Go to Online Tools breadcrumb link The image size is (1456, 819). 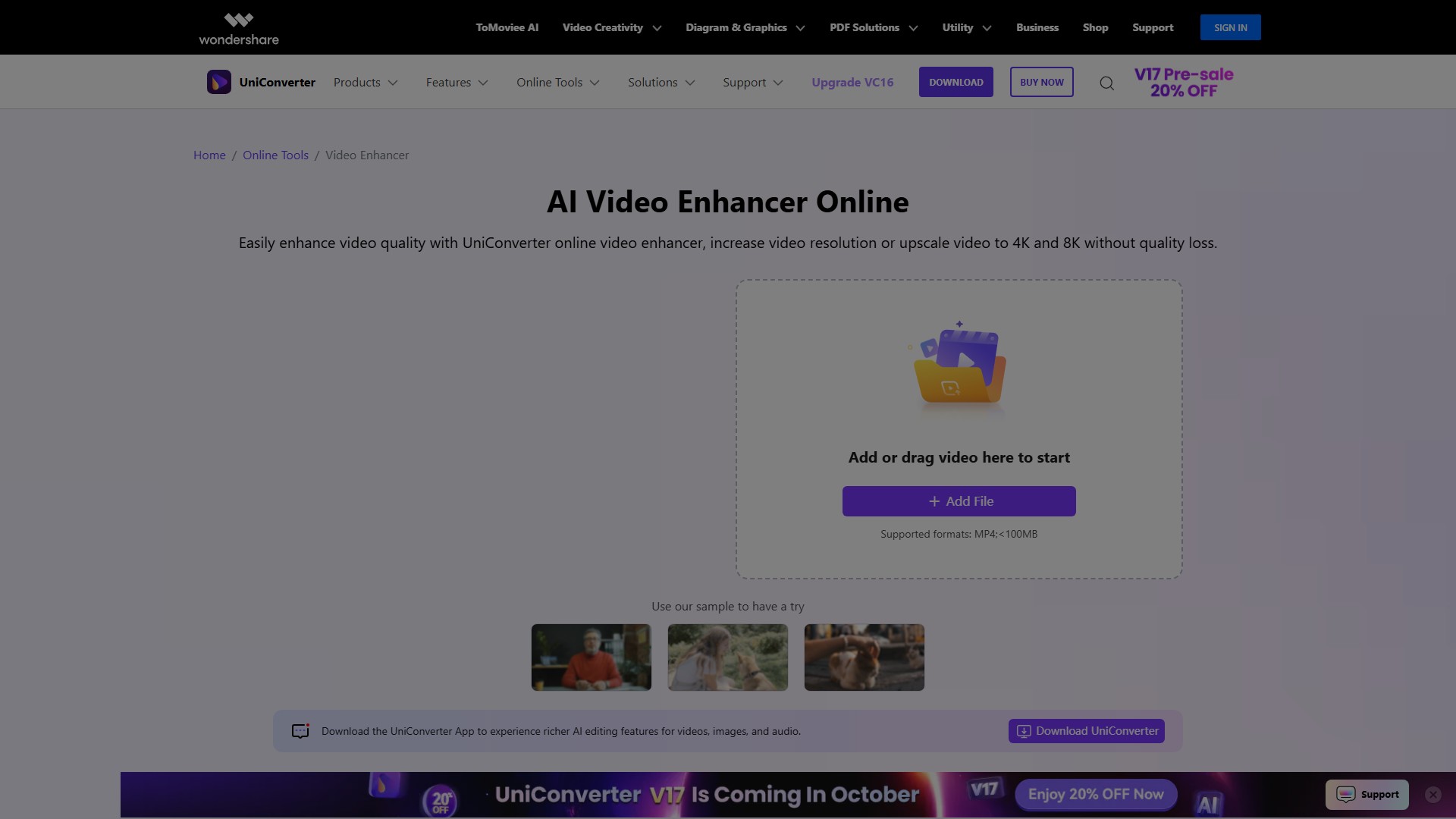[x=275, y=155]
